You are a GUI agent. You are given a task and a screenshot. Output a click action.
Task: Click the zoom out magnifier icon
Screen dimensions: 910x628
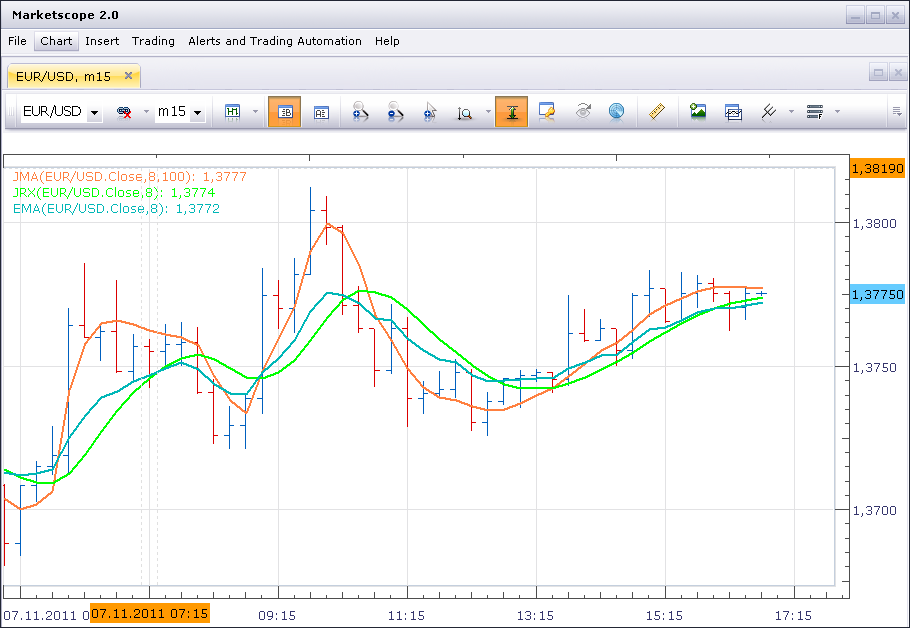click(395, 111)
